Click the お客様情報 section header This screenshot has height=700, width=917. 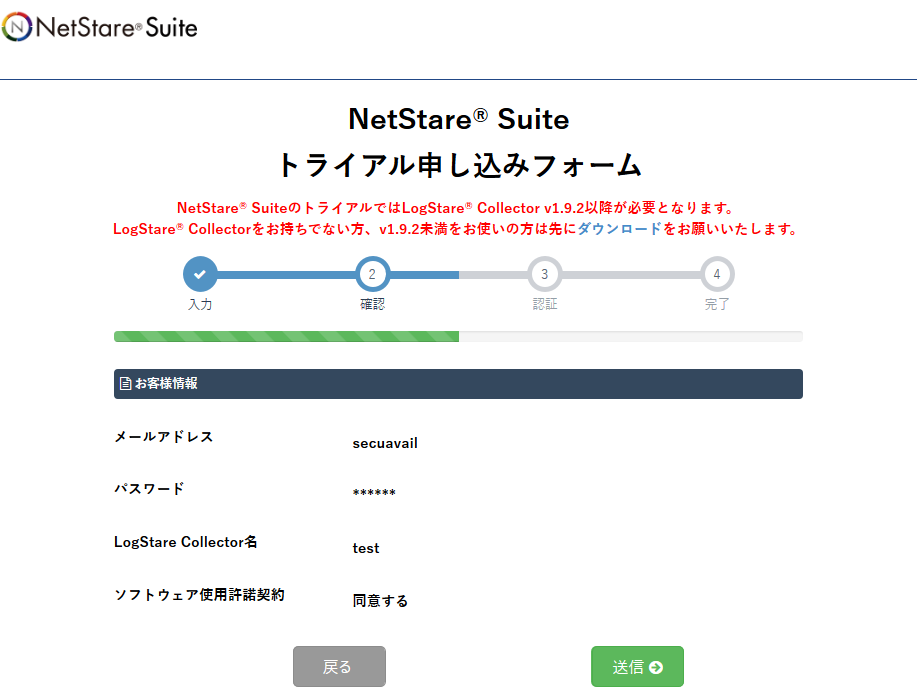tap(458, 384)
